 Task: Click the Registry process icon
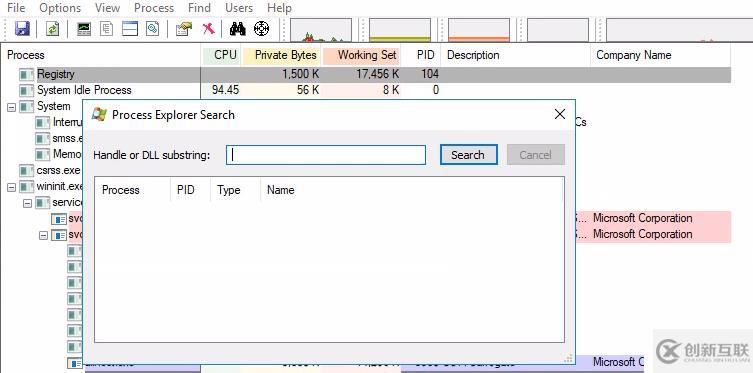click(x=26, y=74)
